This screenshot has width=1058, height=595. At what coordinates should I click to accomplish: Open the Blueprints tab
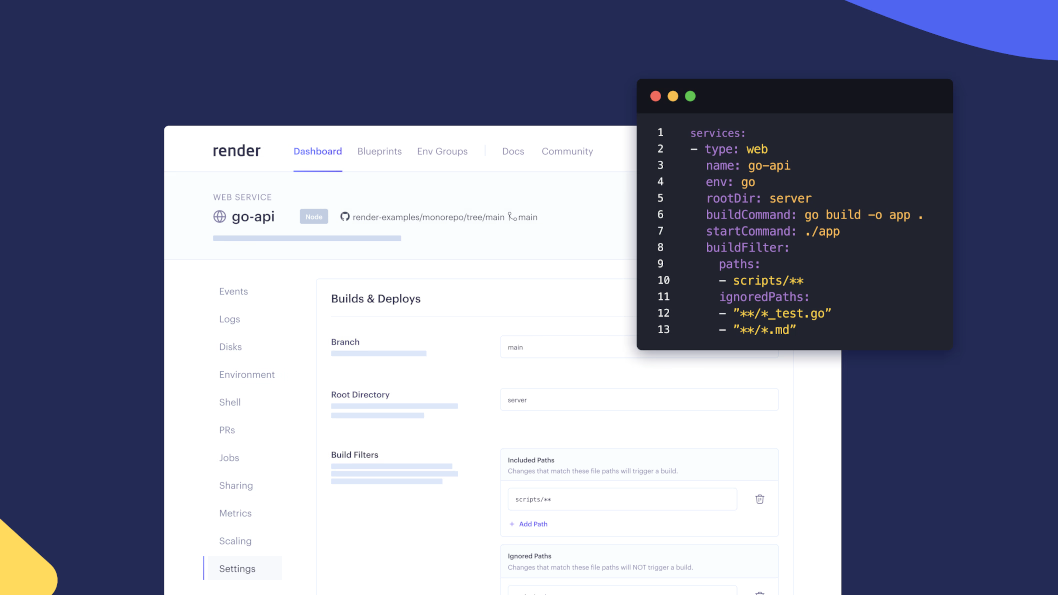(379, 152)
